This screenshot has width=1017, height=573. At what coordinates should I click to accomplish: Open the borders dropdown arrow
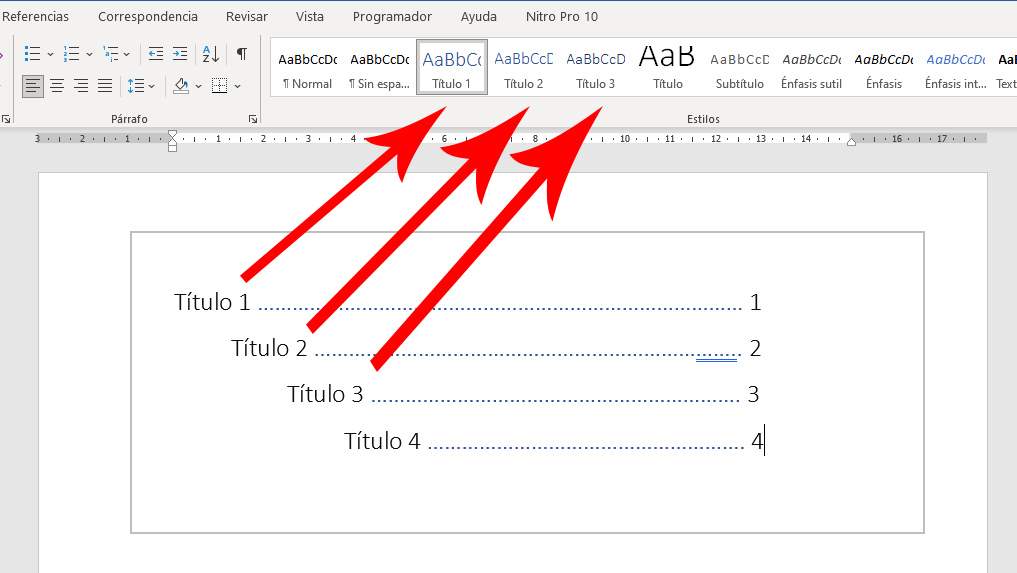pos(238,86)
